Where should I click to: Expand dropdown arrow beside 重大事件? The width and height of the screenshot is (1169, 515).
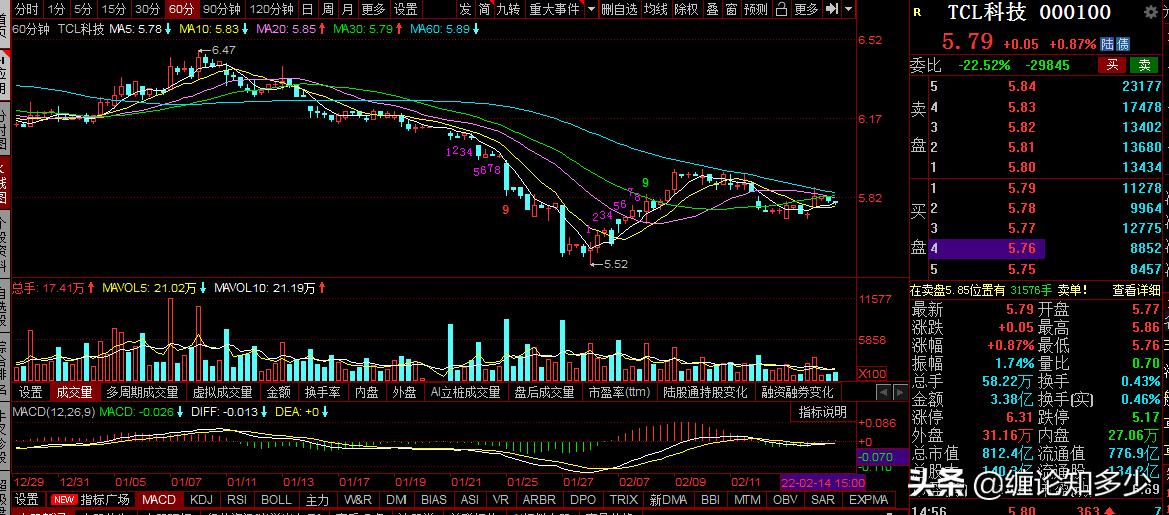point(591,10)
